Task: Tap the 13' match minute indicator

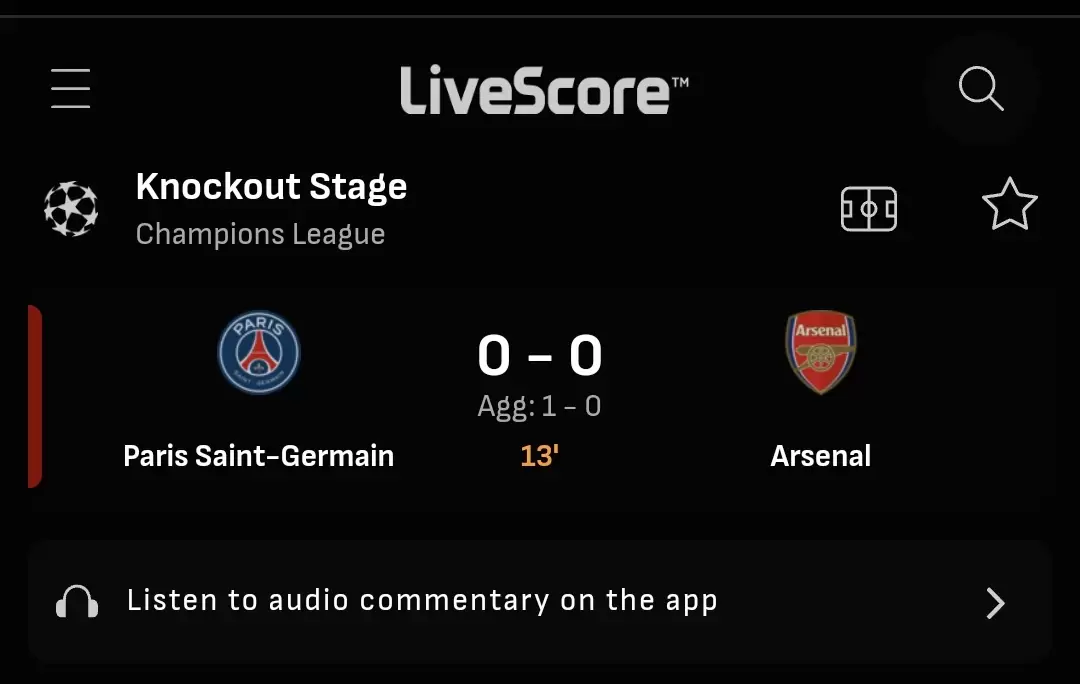Action: [539, 456]
